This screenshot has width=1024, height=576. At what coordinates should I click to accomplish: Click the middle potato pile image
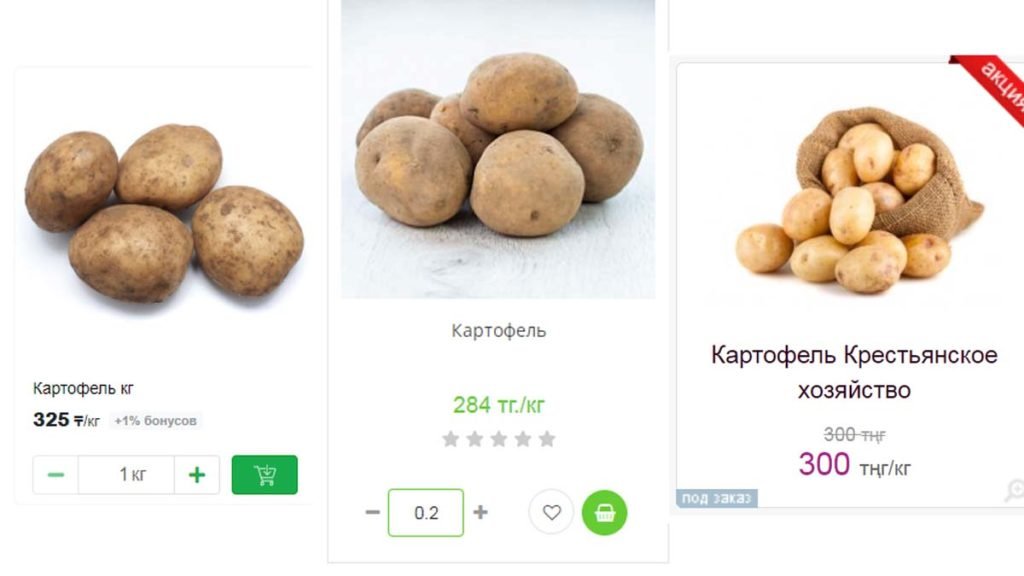coord(498,149)
